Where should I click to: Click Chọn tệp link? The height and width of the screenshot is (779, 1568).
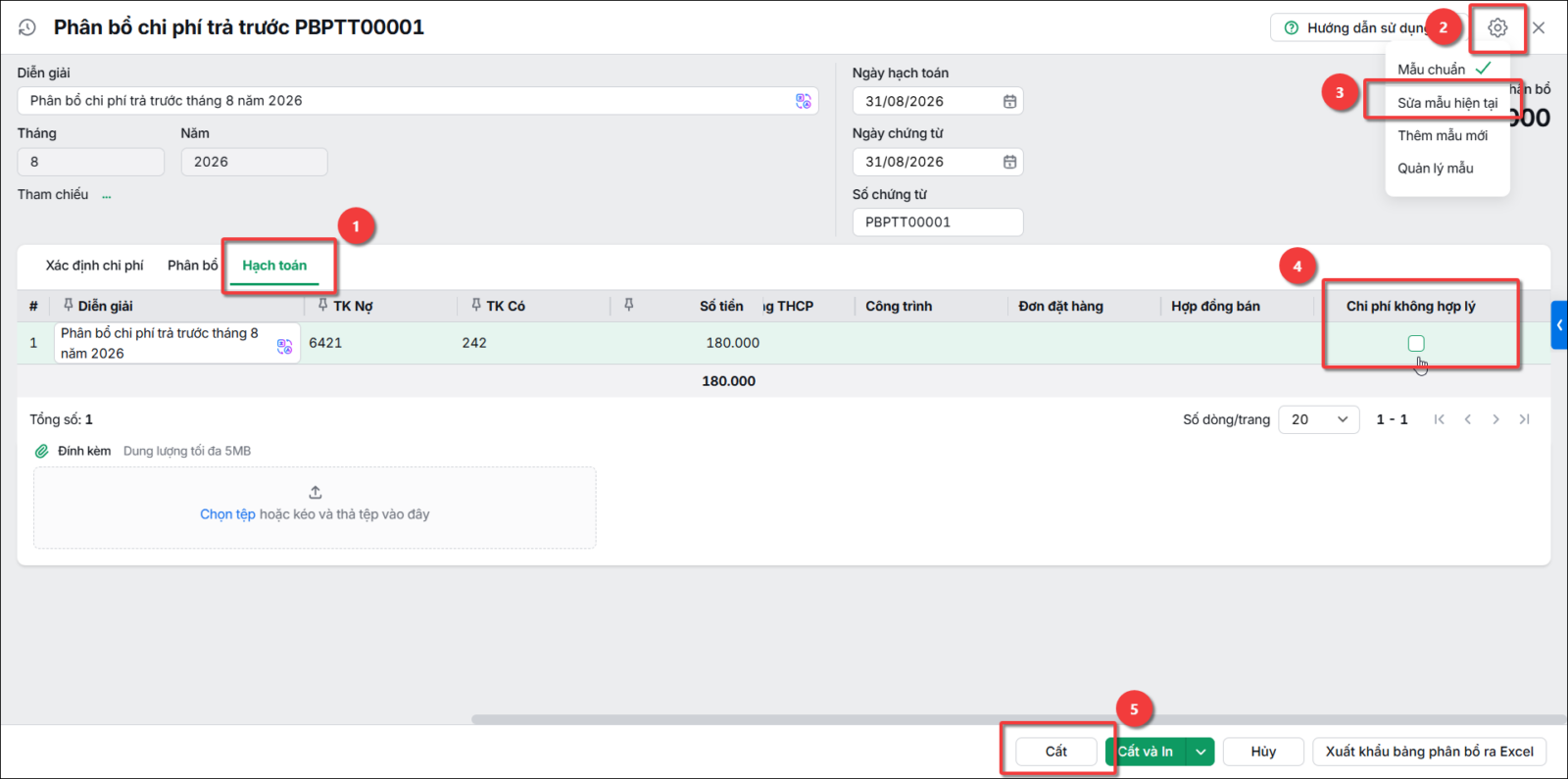[227, 514]
